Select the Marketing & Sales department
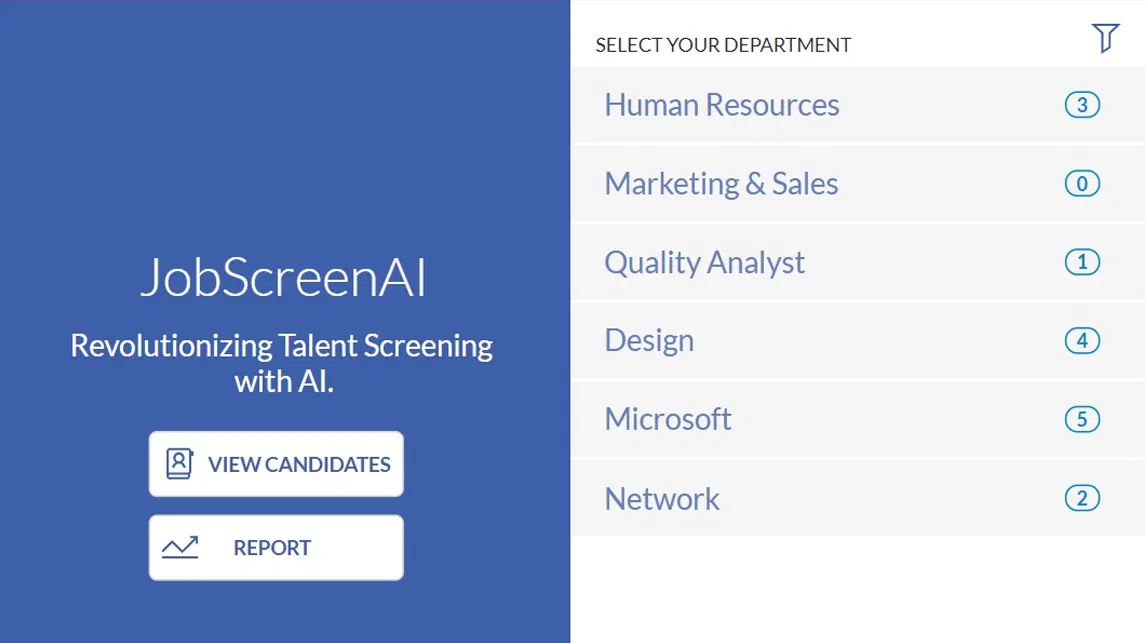The height and width of the screenshot is (643, 1145). click(x=721, y=184)
